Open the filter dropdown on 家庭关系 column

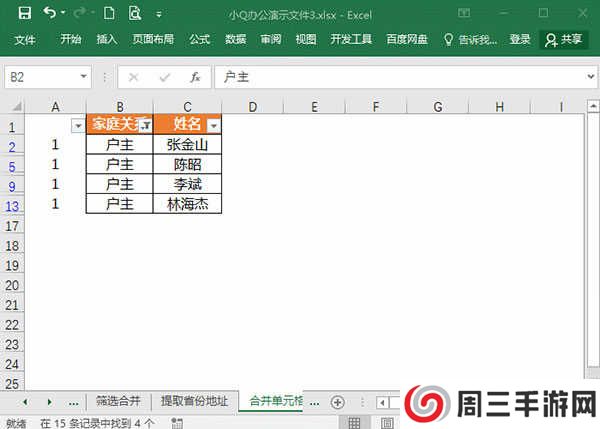[146, 125]
